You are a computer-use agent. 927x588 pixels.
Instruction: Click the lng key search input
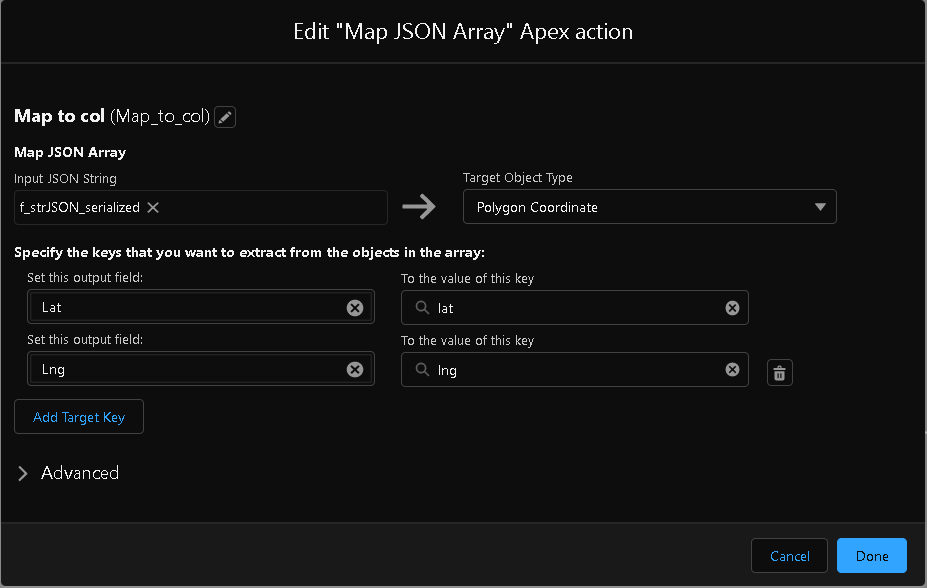pos(575,369)
